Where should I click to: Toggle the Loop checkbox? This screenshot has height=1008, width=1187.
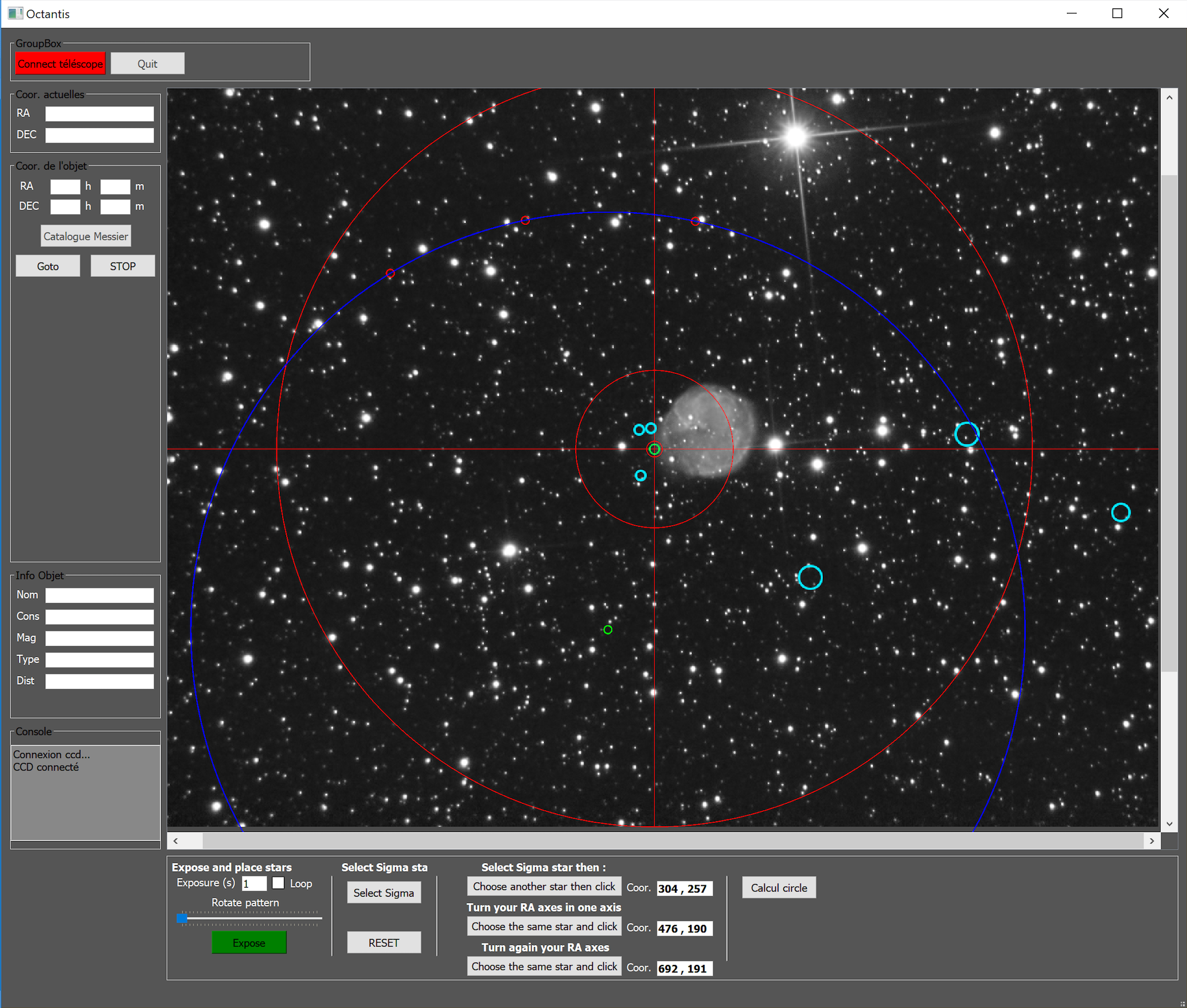point(278,883)
